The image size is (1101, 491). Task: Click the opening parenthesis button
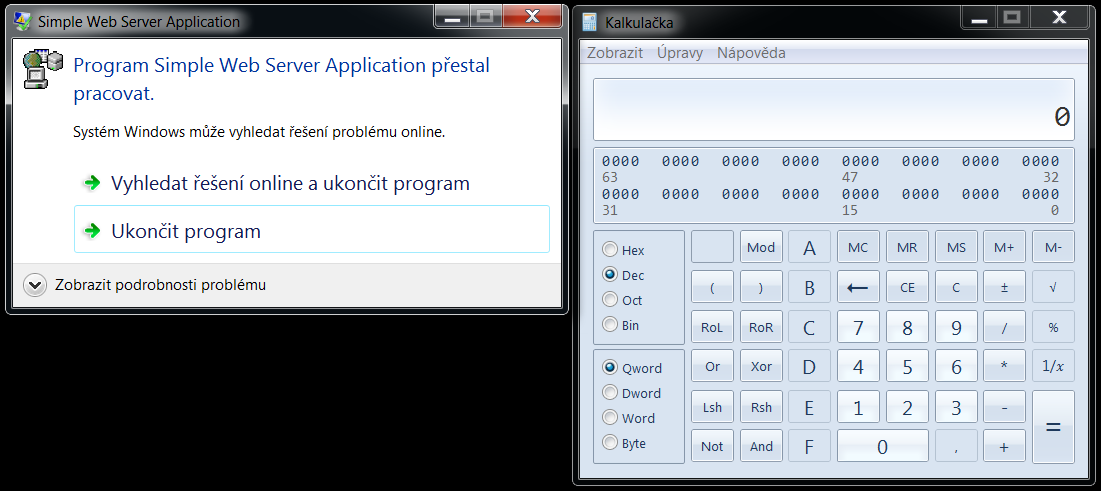click(x=712, y=287)
